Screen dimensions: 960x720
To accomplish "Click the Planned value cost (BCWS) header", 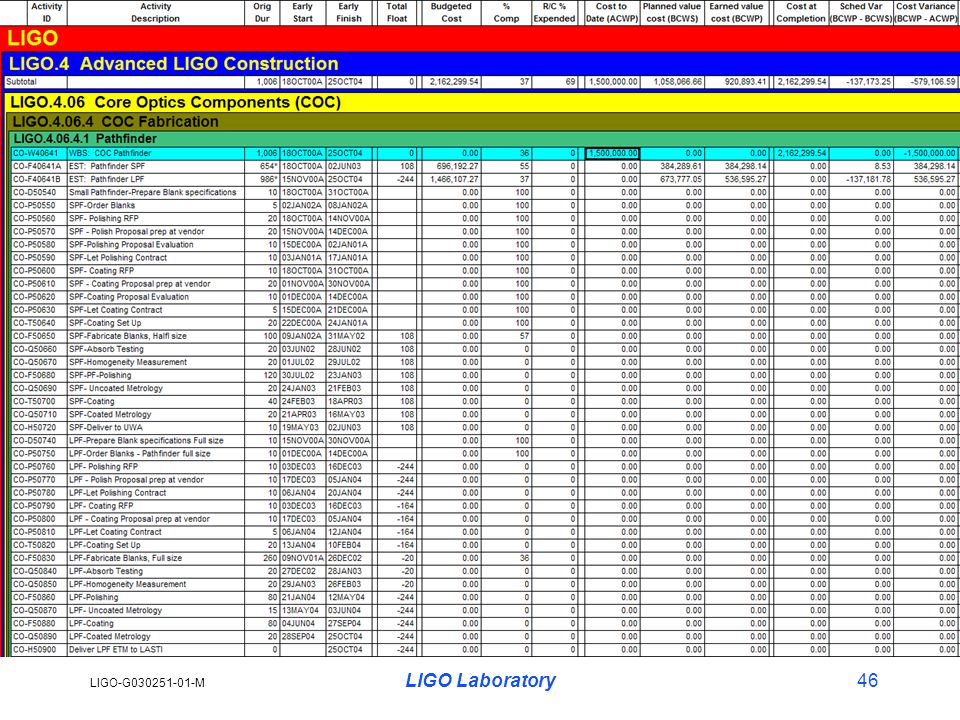I will tap(672, 13).
